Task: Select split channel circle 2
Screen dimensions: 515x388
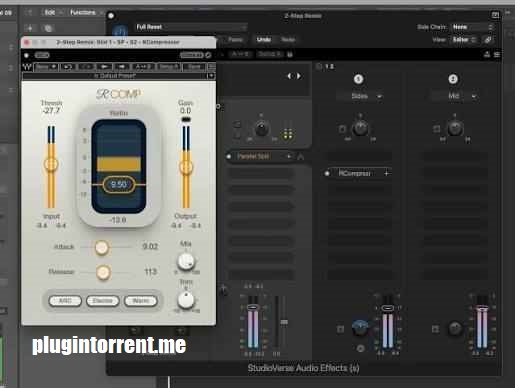Action: [x=453, y=79]
